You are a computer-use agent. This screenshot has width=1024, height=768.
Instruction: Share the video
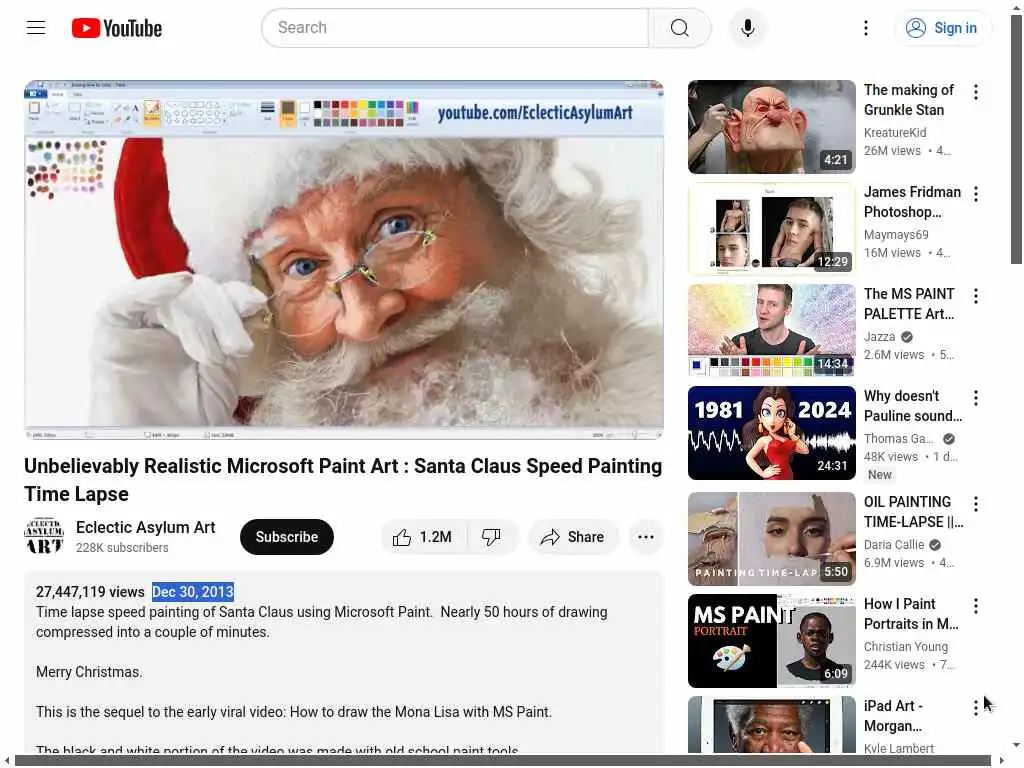(572, 537)
